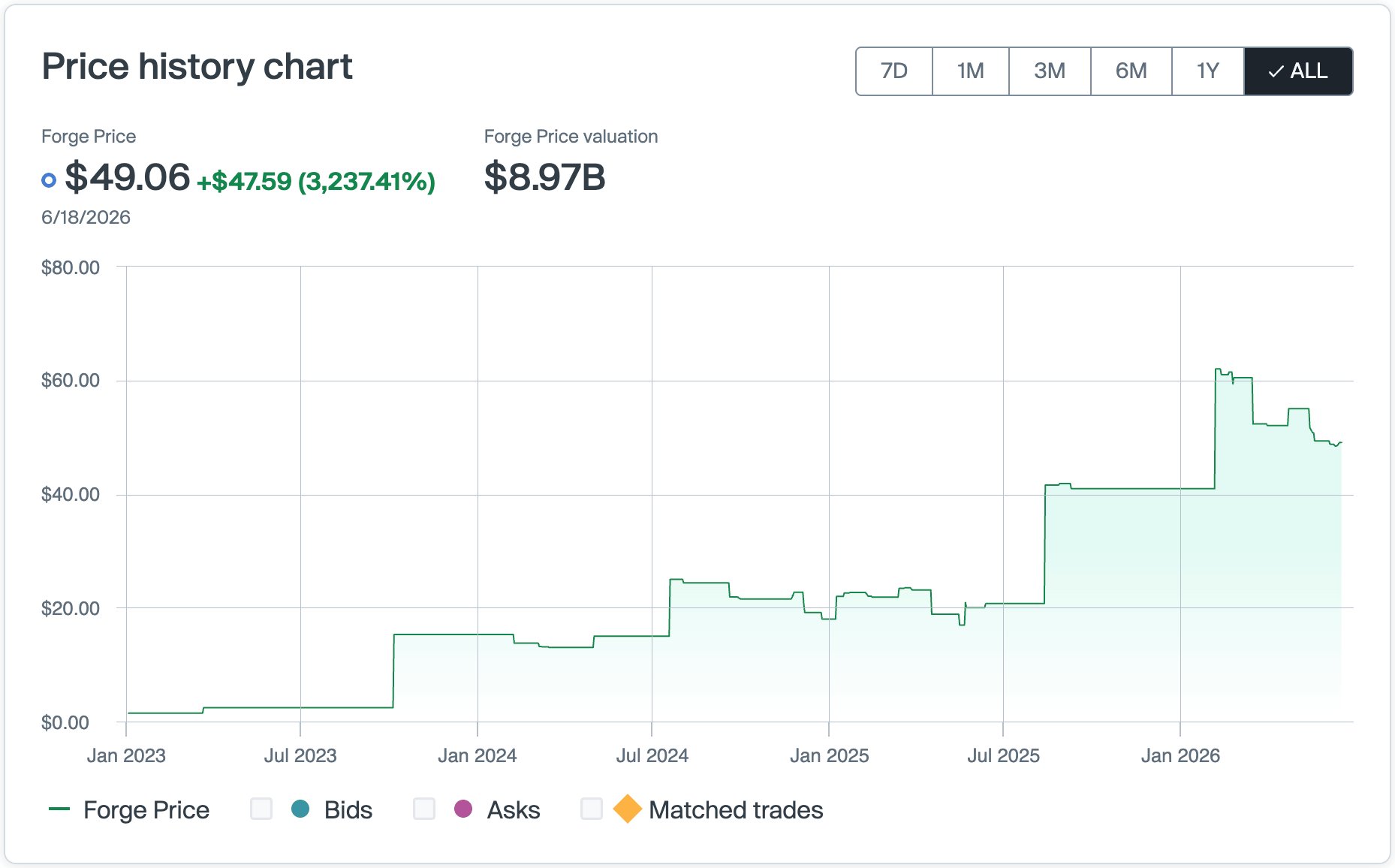Screen dimensions: 1395x868
Task: Select the ALL time range tab
Action: pos(1298,71)
